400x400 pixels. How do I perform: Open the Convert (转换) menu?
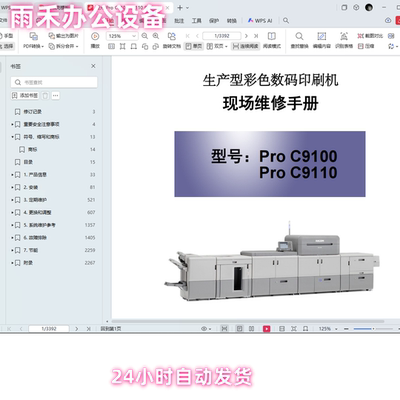tap(231, 21)
